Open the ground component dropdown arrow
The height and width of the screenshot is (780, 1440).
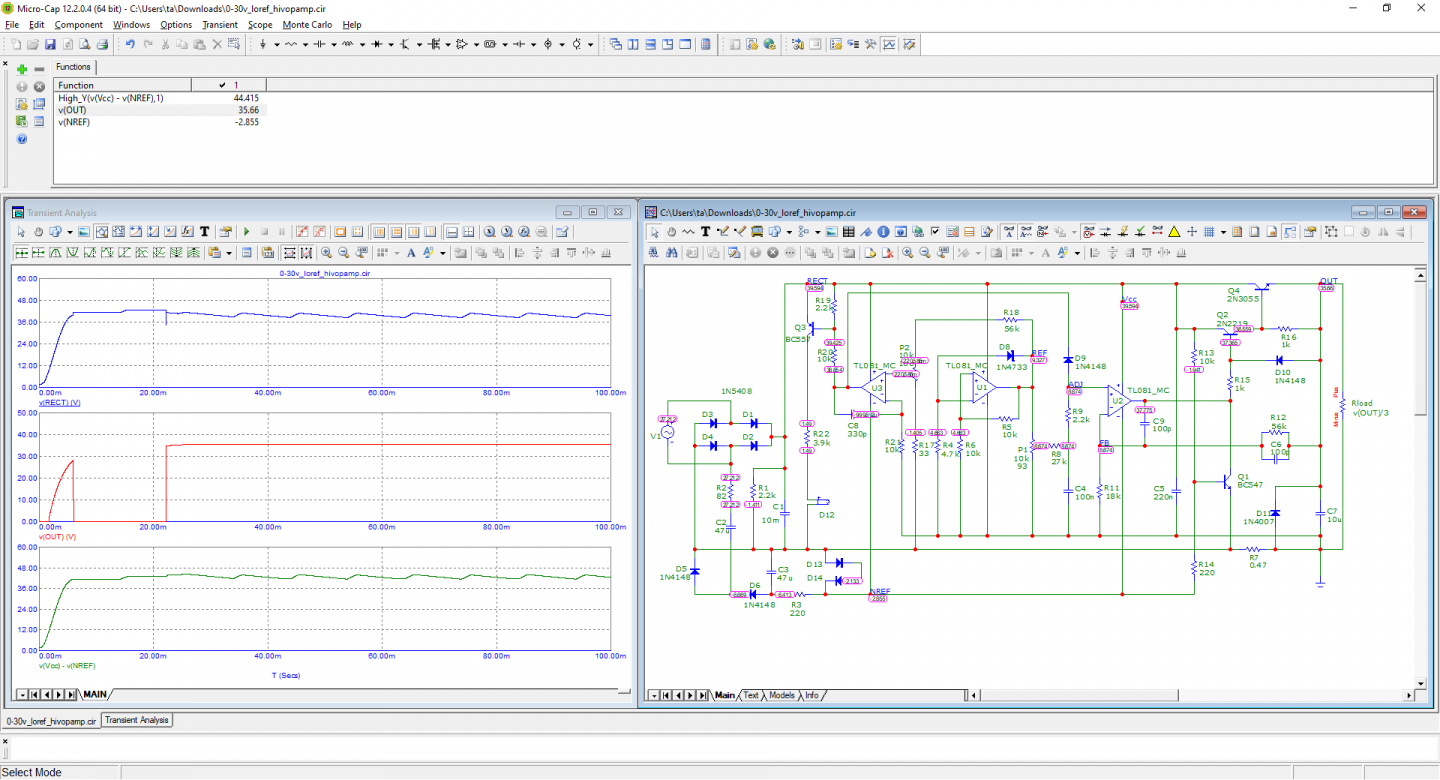(x=276, y=44)
